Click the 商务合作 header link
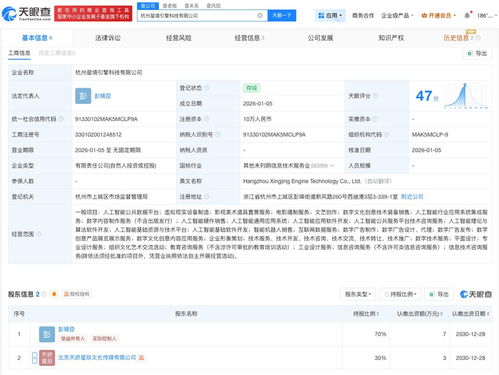 pos(363,15)
